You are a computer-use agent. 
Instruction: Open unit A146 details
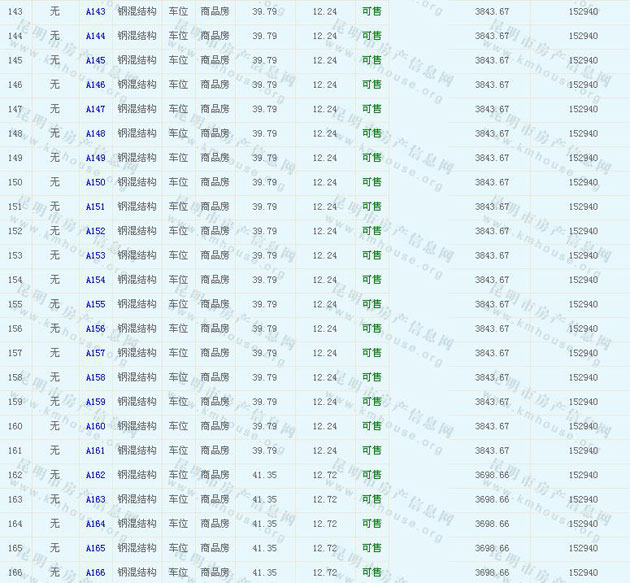(x=95, y=85)
